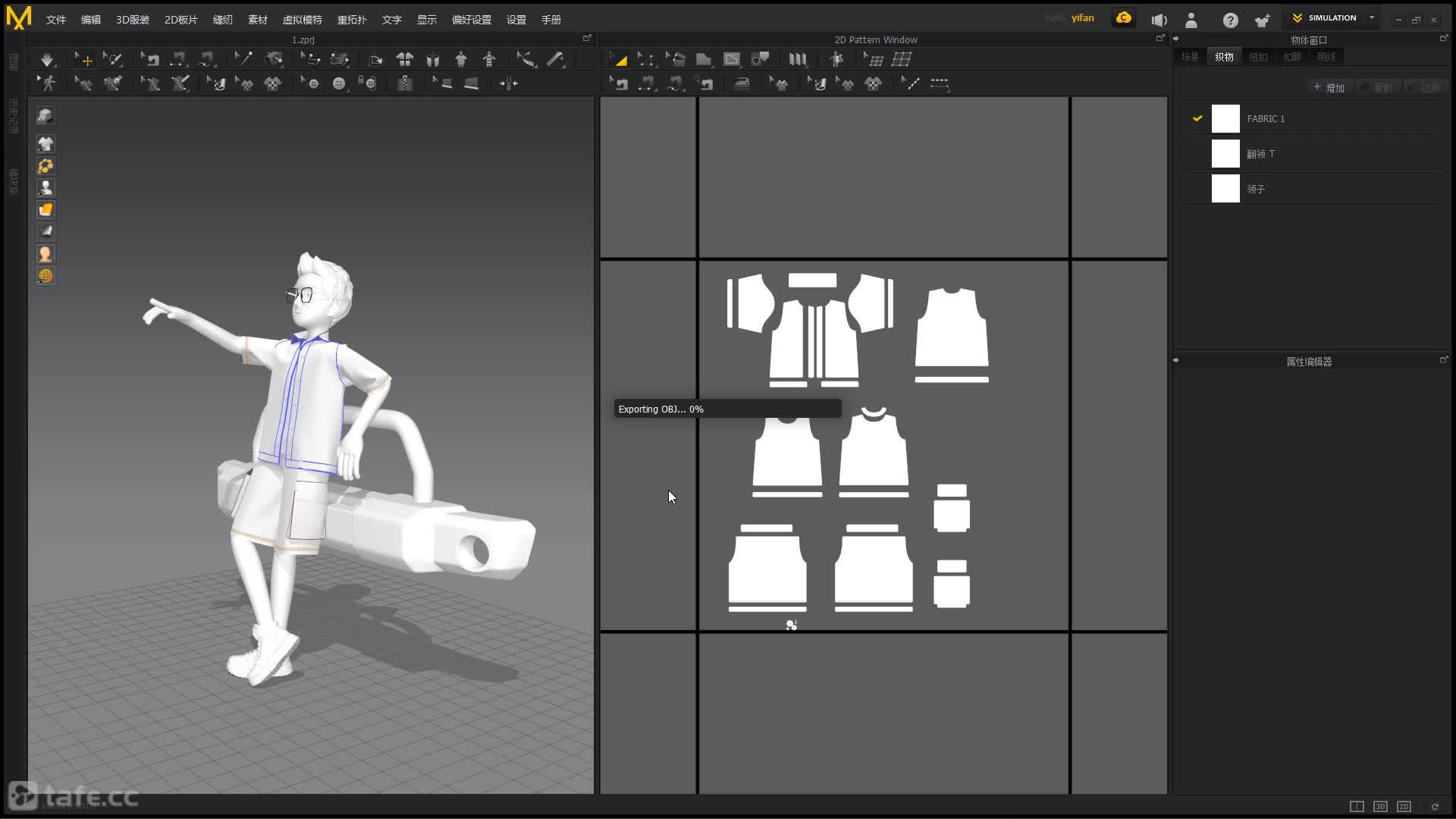The width and height of the screenshot is (1456, 819).
Task: Open the Help question mark icon
Action: (x=1230, y=20)
